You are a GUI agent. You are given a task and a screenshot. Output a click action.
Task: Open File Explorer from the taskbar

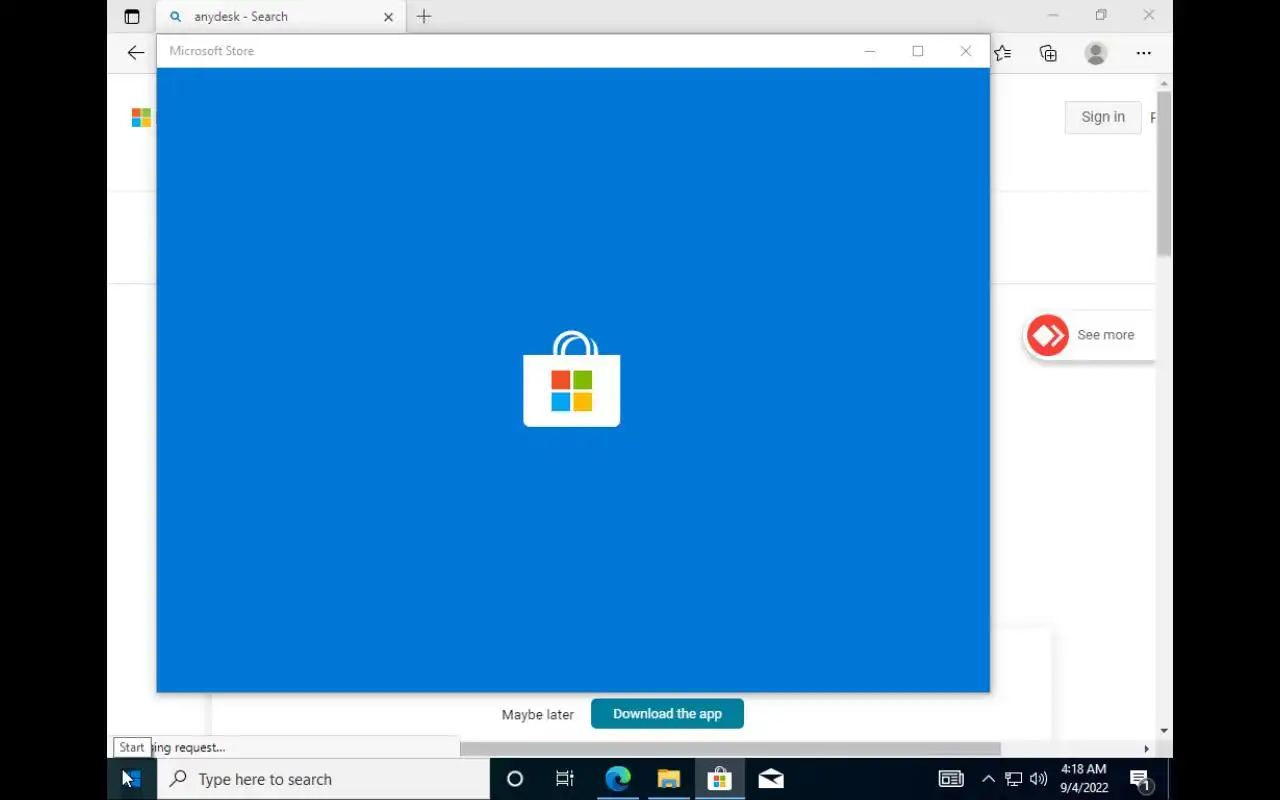pyautogui.click(x=668, y=779)
